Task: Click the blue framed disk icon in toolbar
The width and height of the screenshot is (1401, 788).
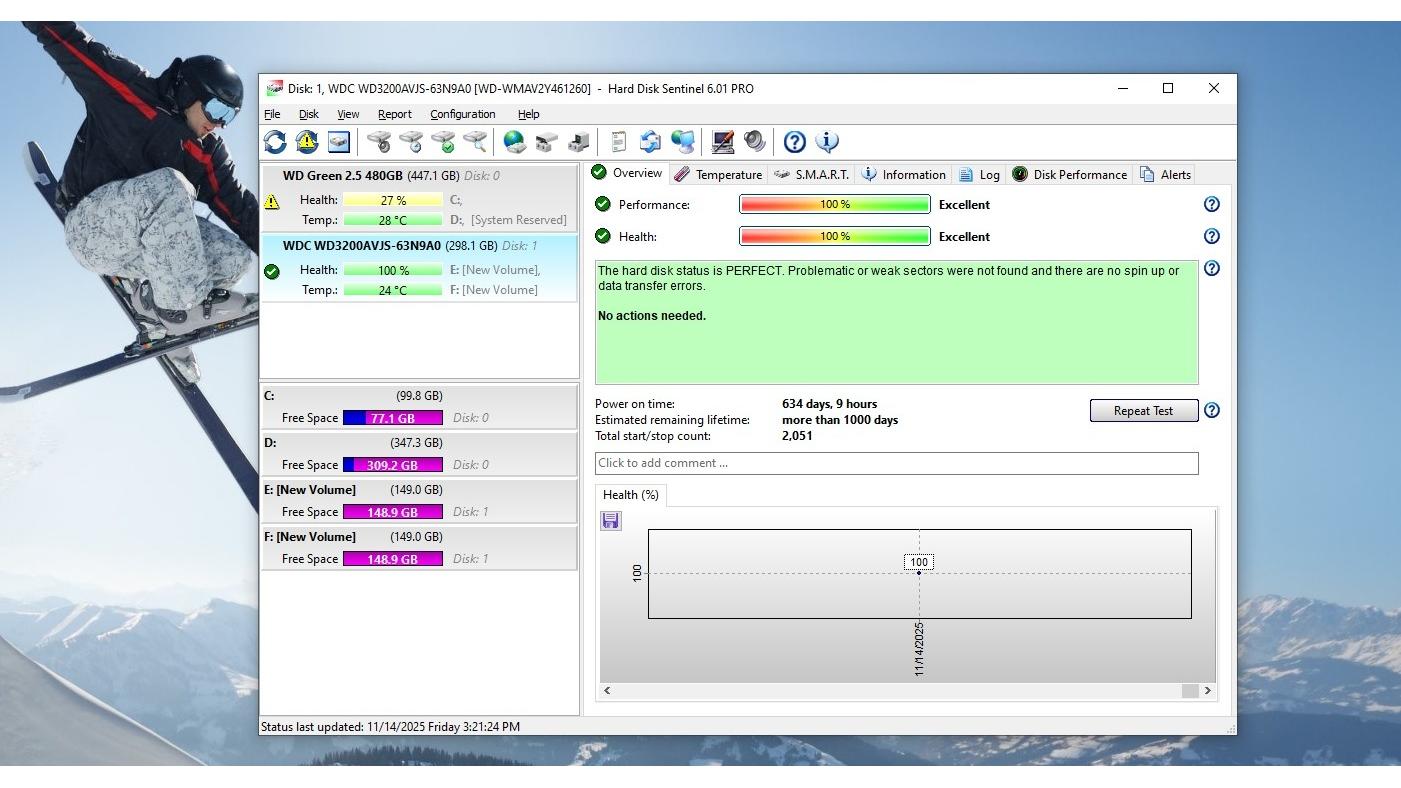Action: [338, 142]
